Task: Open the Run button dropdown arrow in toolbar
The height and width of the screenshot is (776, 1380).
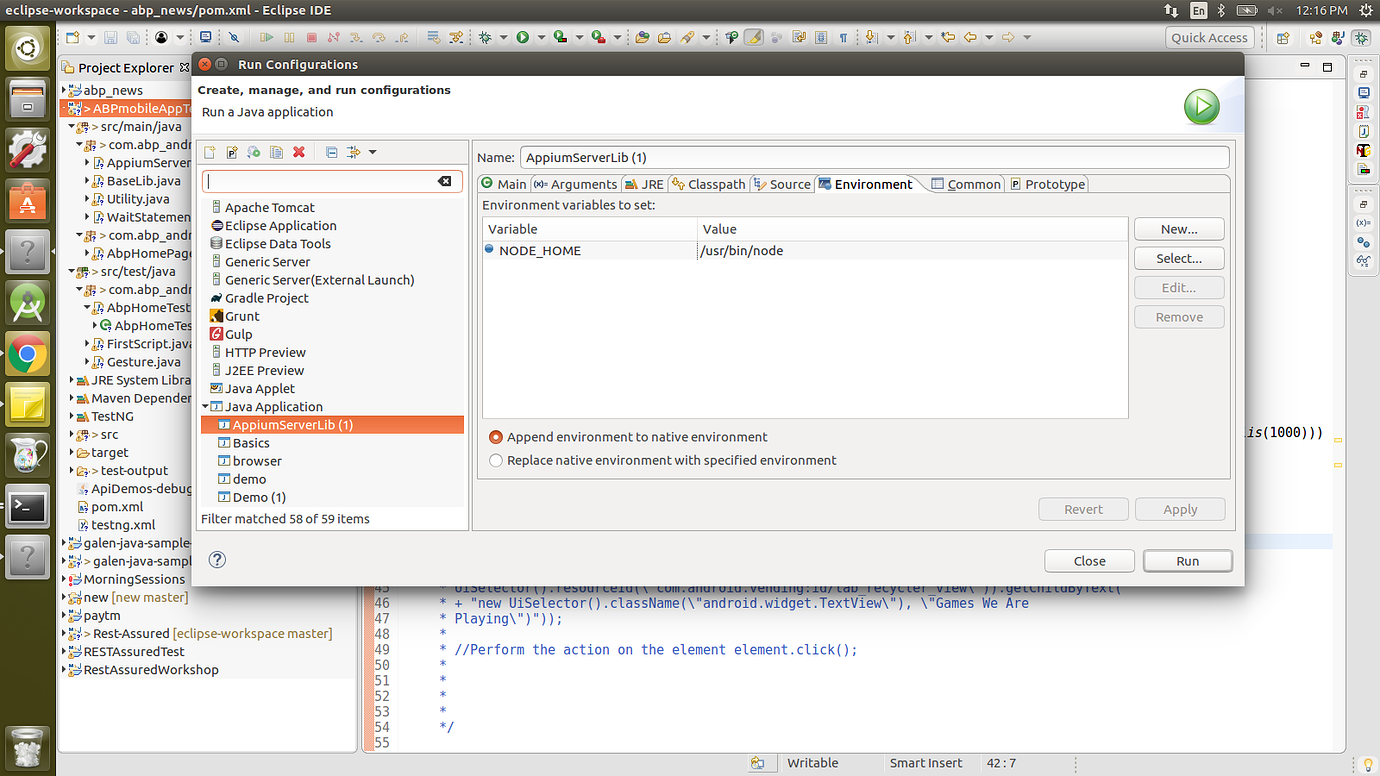Action: pos(541,38)
